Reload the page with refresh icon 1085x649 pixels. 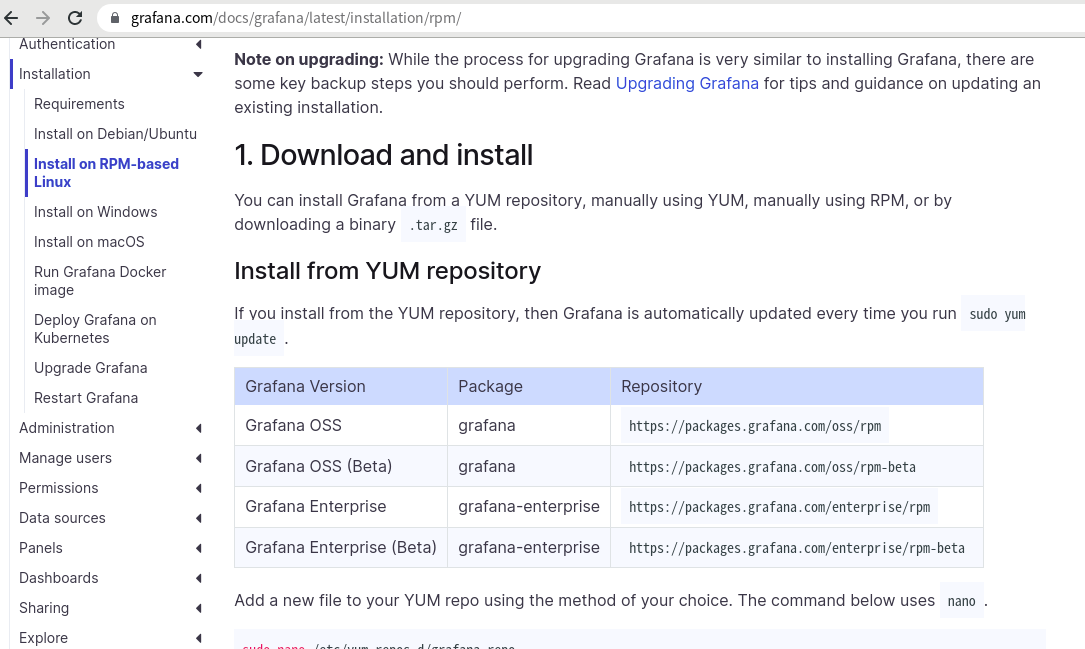point(75,18)
